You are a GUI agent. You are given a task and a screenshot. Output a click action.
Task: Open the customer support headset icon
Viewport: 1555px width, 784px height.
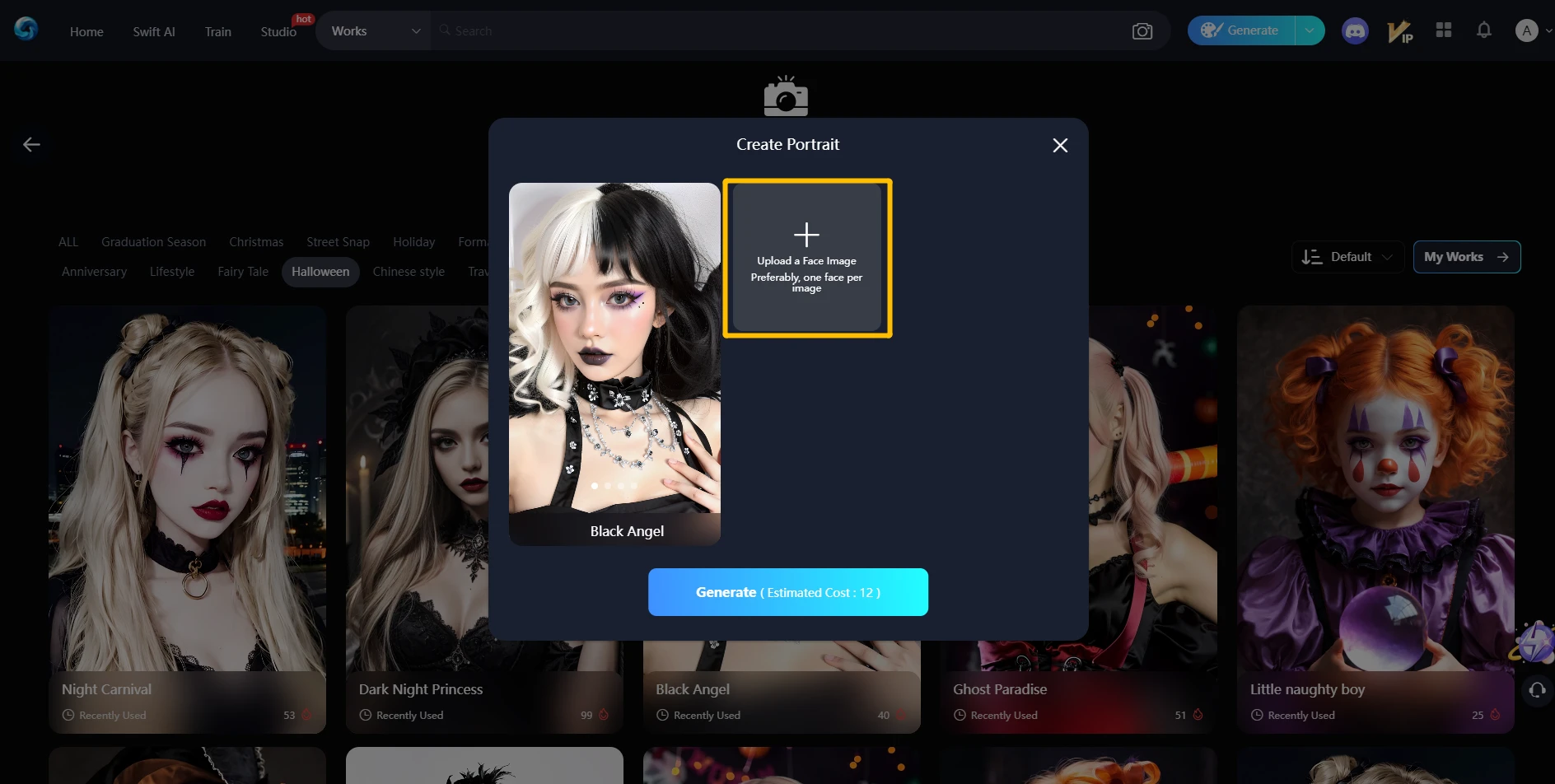[x=1537, y=690]
